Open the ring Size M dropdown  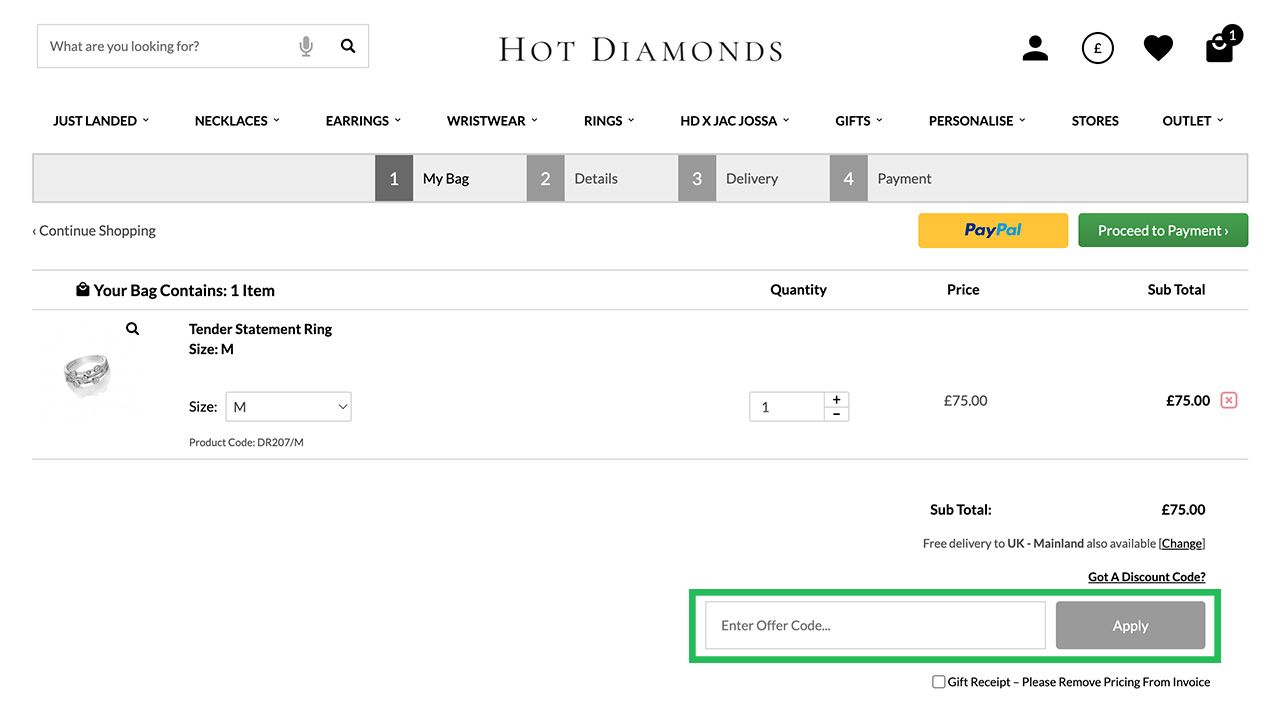[x=288, y=407]
